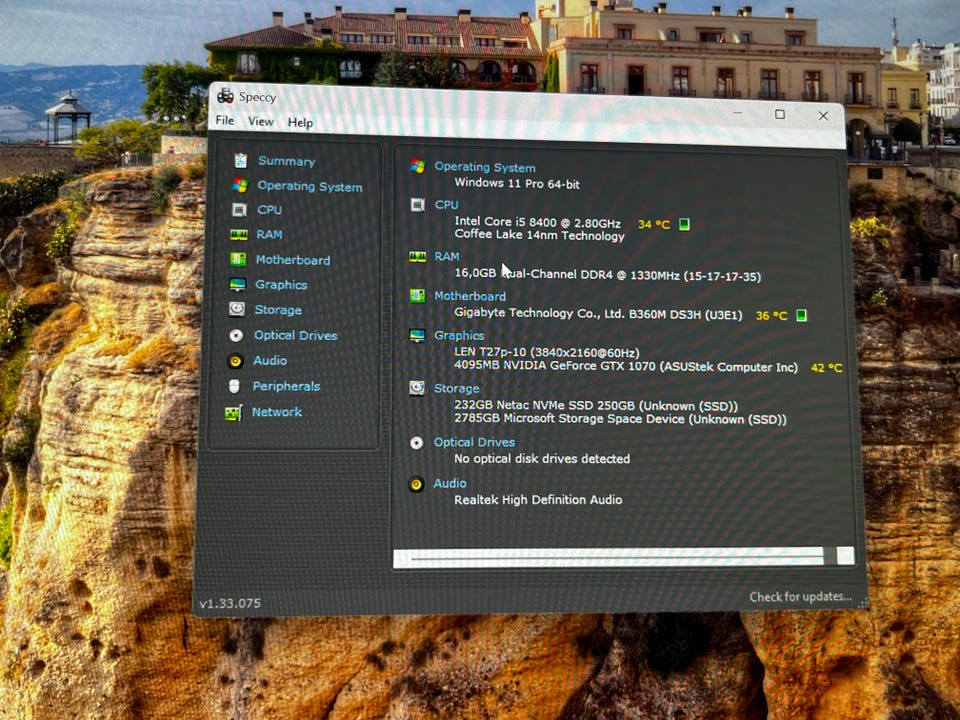Viewport: 960px width, 720px height.
Task: Click the Coffee Lake 14nm Technology text
Action: (x=539, y=234)
